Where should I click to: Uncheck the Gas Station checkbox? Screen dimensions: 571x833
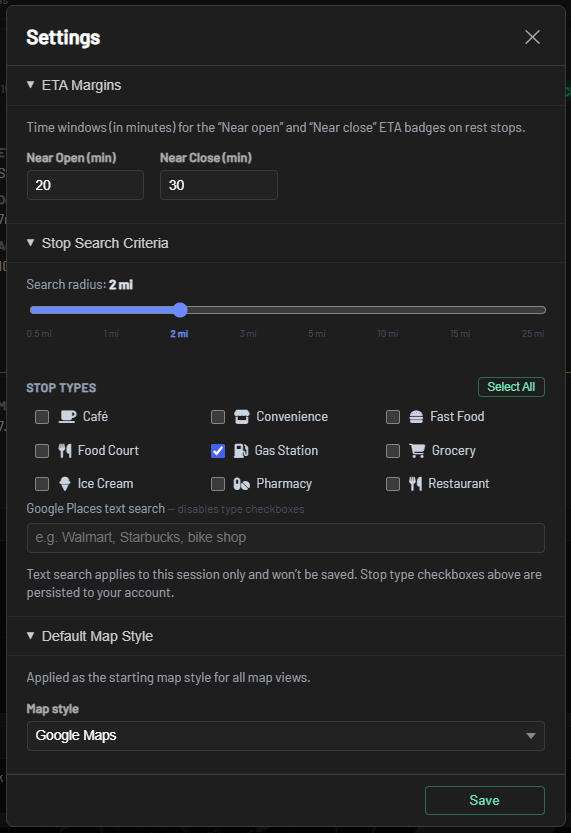click(x=218, y=450)
